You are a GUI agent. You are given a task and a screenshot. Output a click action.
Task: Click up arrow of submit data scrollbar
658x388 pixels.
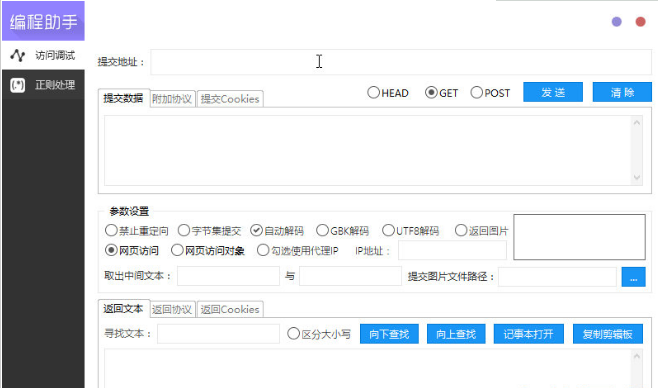637,122
